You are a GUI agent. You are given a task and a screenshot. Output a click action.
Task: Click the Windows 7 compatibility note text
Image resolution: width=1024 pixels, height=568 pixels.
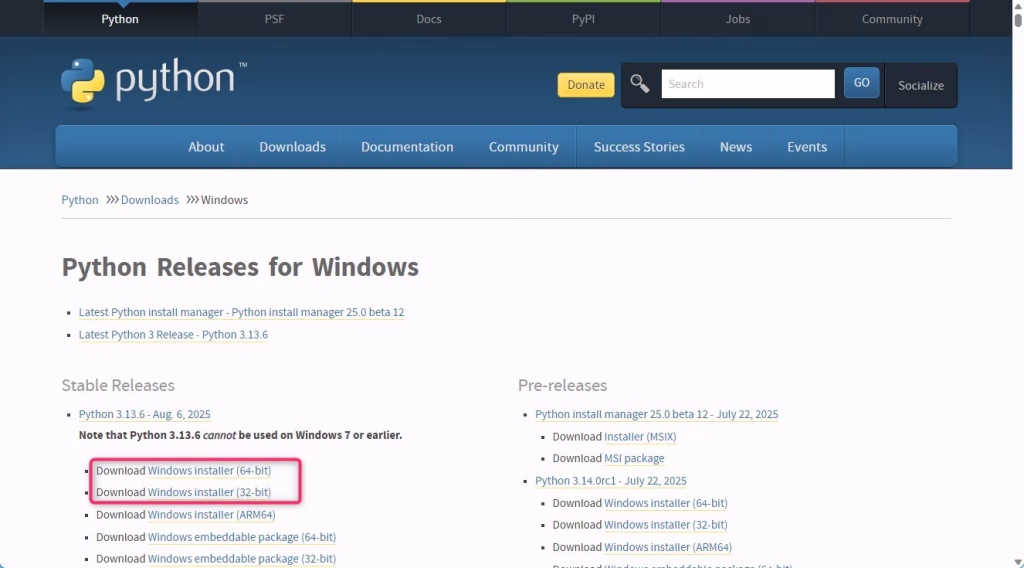pos(240,435)
